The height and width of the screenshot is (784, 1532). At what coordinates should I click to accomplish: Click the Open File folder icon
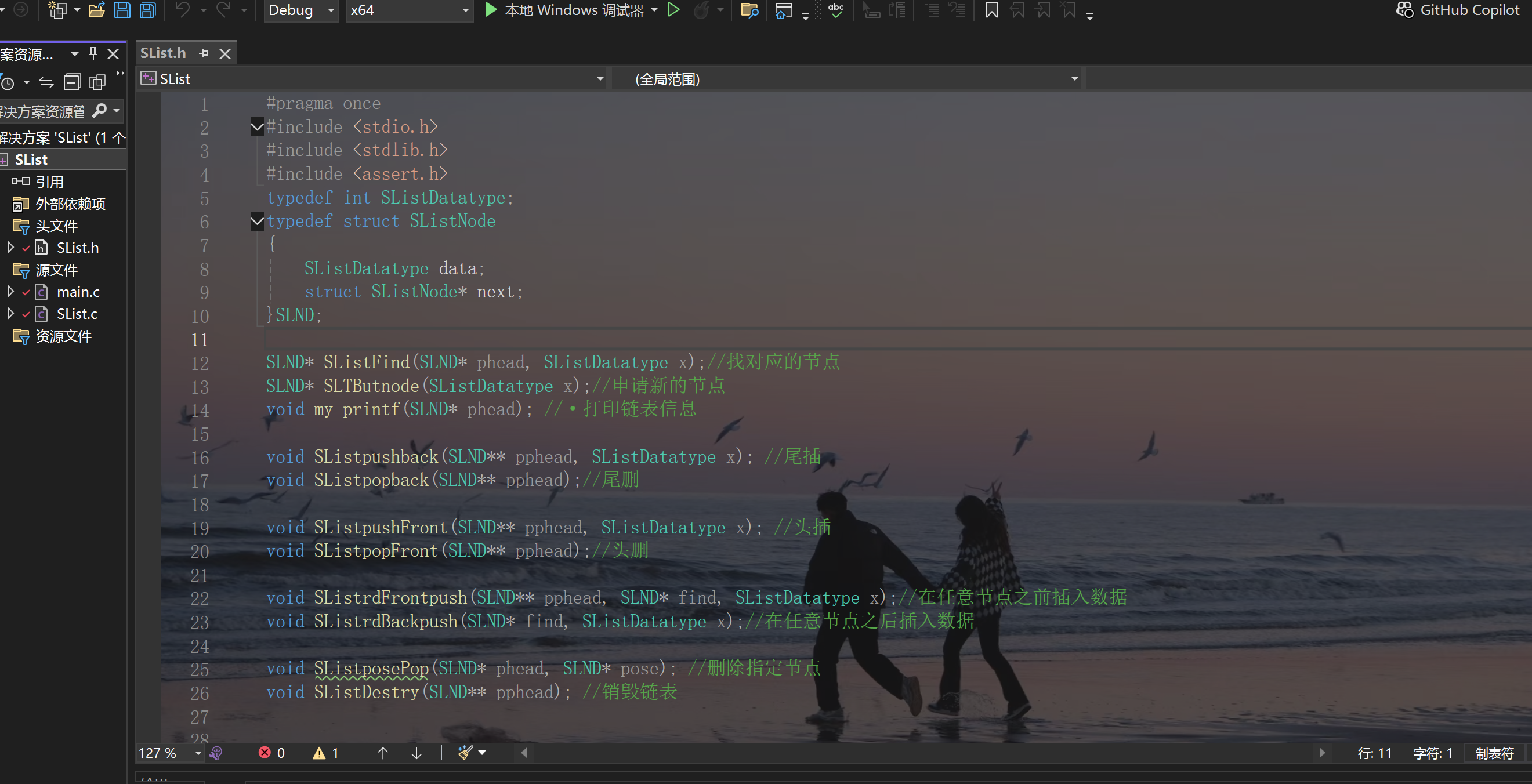point(96,10)
